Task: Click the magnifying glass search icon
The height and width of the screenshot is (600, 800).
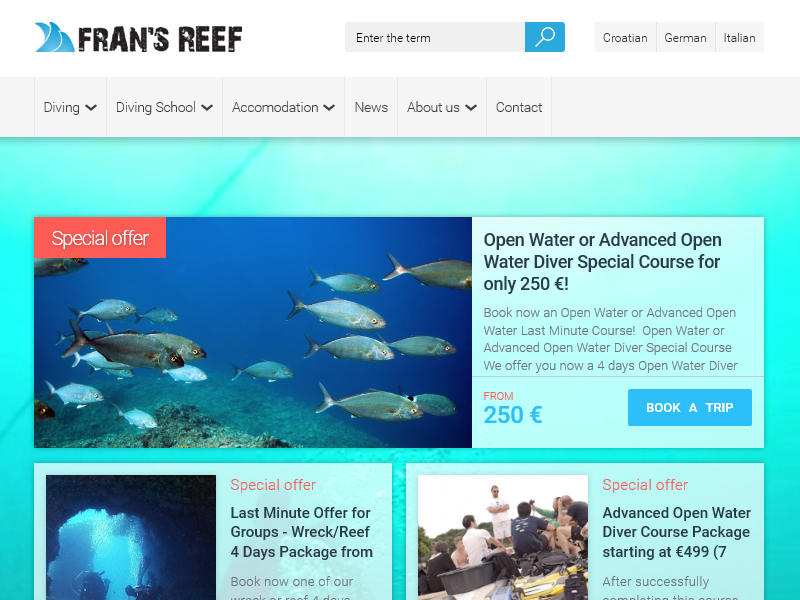Action: (x=544, y=37)
